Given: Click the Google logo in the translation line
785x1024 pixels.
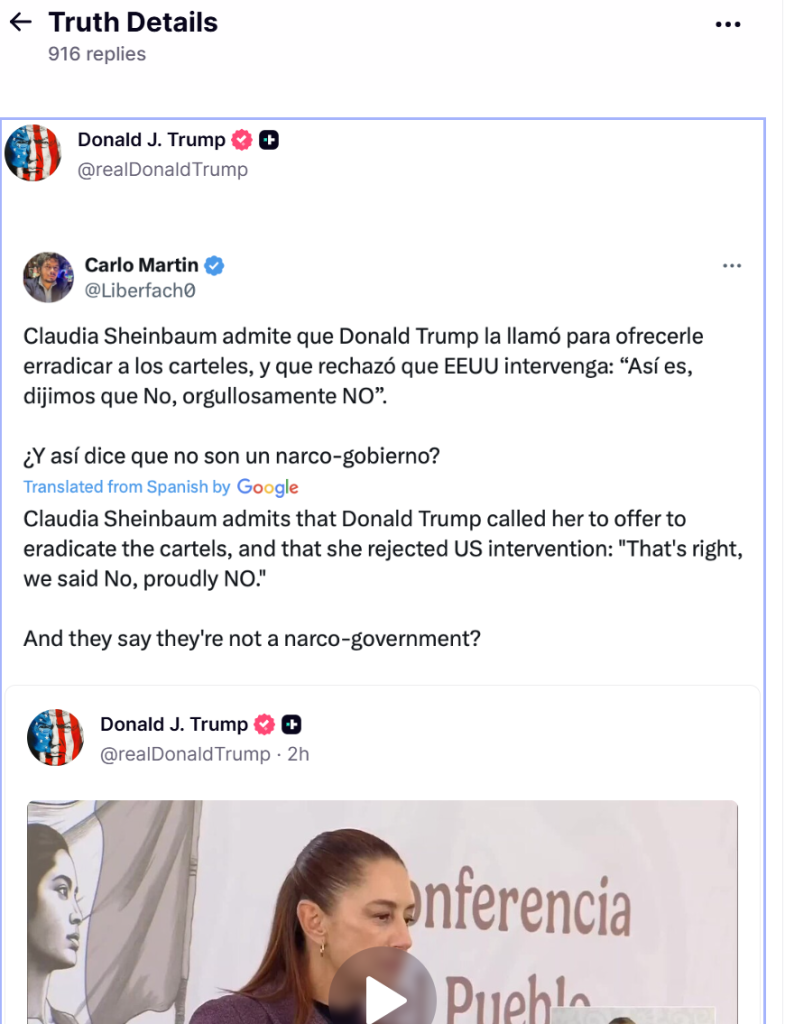Looking at the screenshot, I should tap(268, 487).
